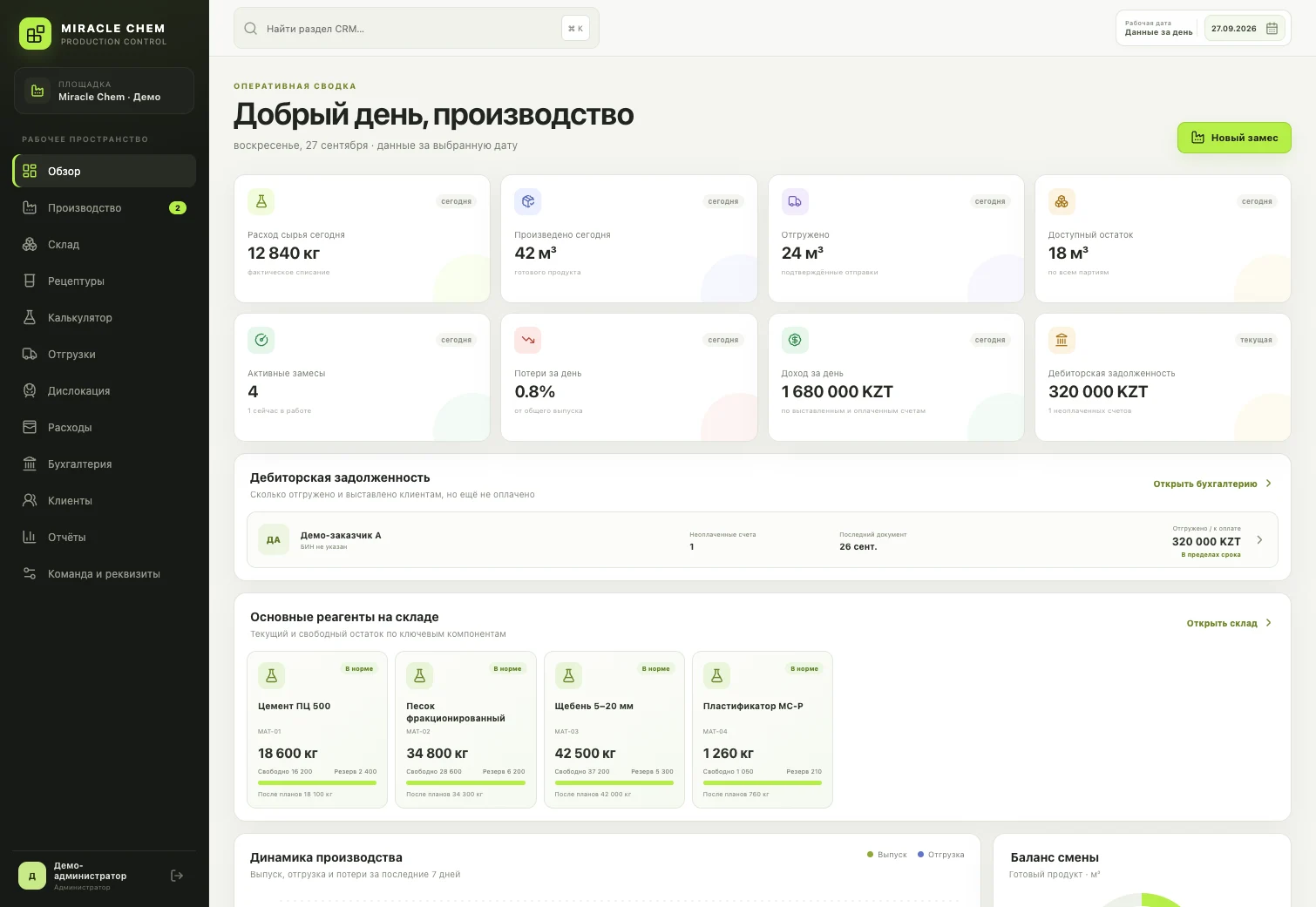Click the Производство factory icon

30,207
